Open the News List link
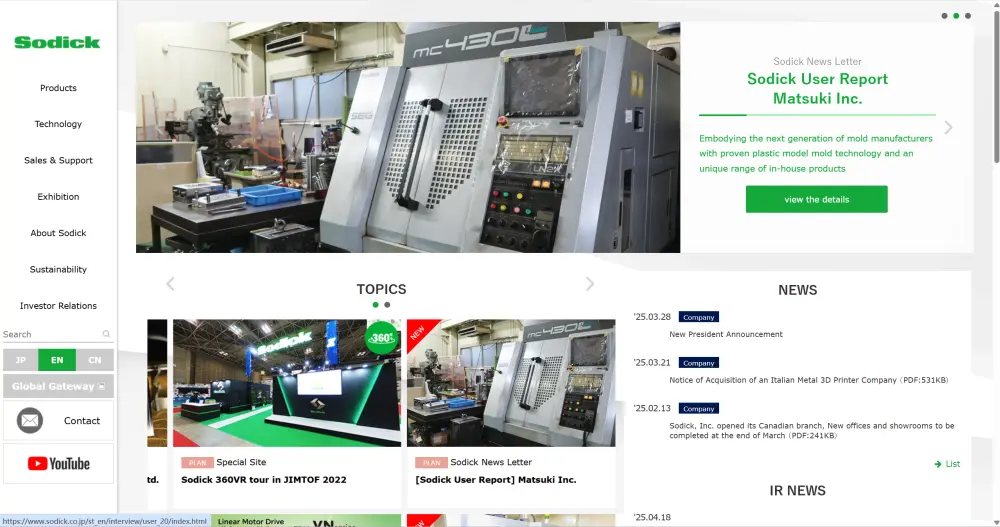Viewport: 1000px width, 527px height. 947,464
